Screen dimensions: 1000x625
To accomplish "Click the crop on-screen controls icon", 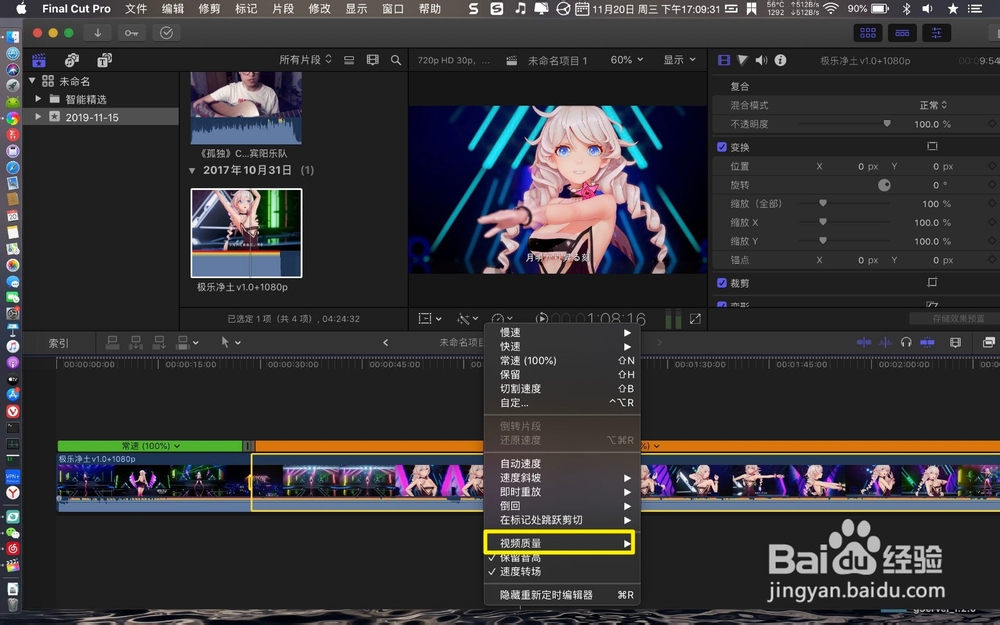I will tap(932, 283).
